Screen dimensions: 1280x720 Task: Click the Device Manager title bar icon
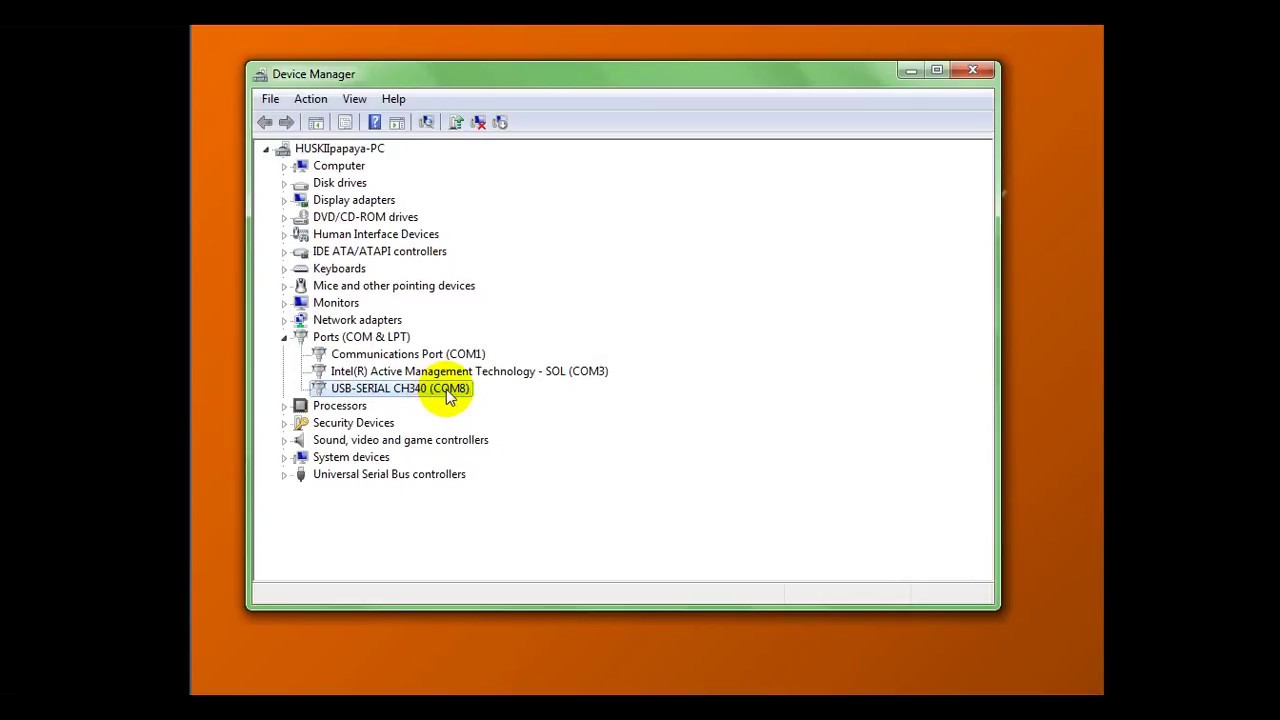[260, 74]
